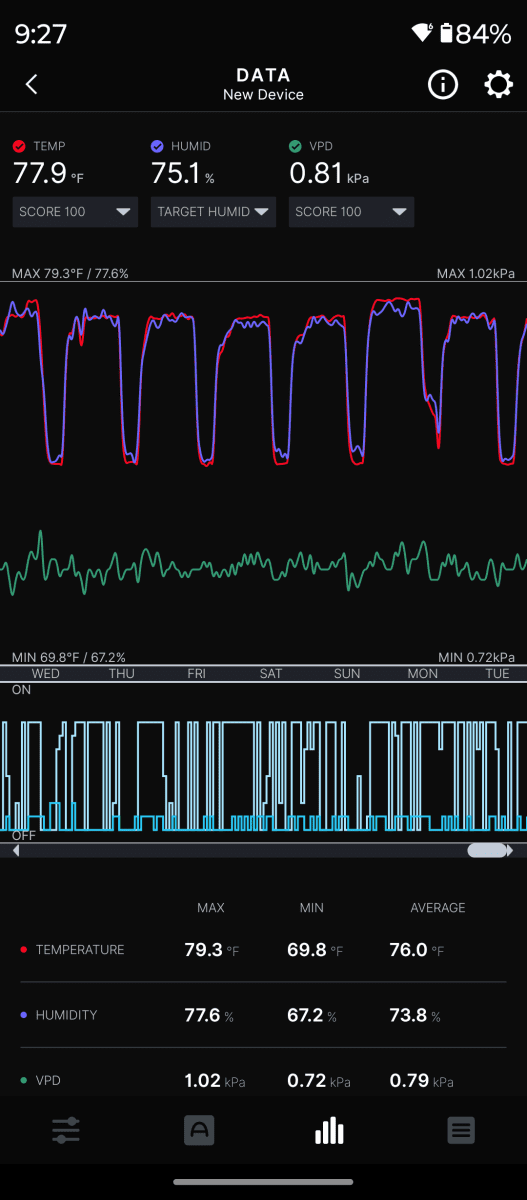527x1200 pixels.
Task: Click the 75.1 % humidity reading
Action: coord(183,174)
